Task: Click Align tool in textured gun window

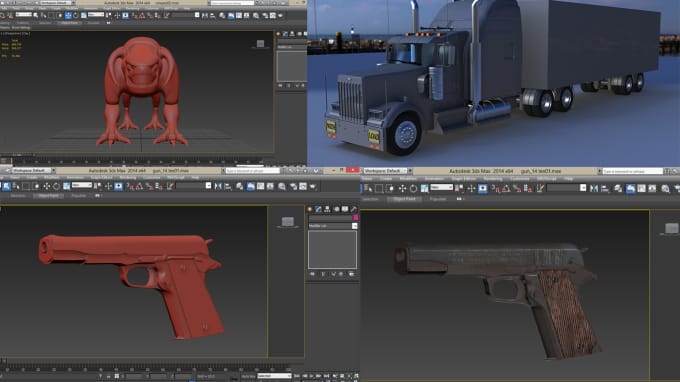Action: coord(604,188)
